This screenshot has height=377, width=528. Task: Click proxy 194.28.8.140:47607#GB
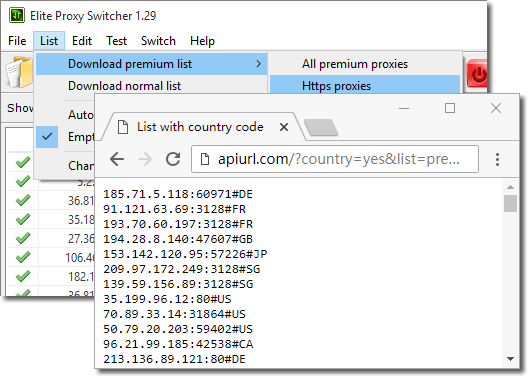click(178, 239)
